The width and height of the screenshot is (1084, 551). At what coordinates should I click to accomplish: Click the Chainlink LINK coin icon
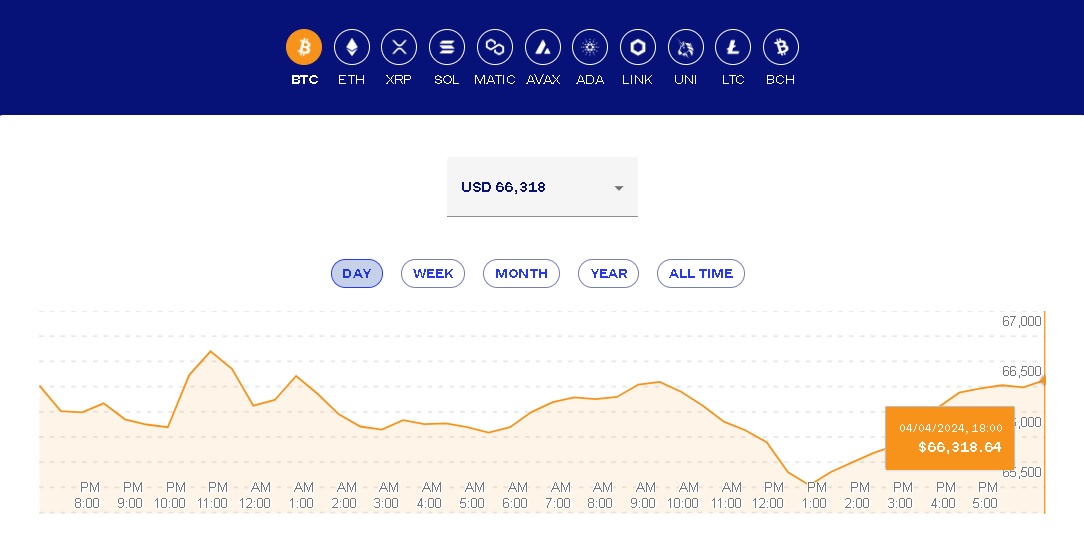637,47
